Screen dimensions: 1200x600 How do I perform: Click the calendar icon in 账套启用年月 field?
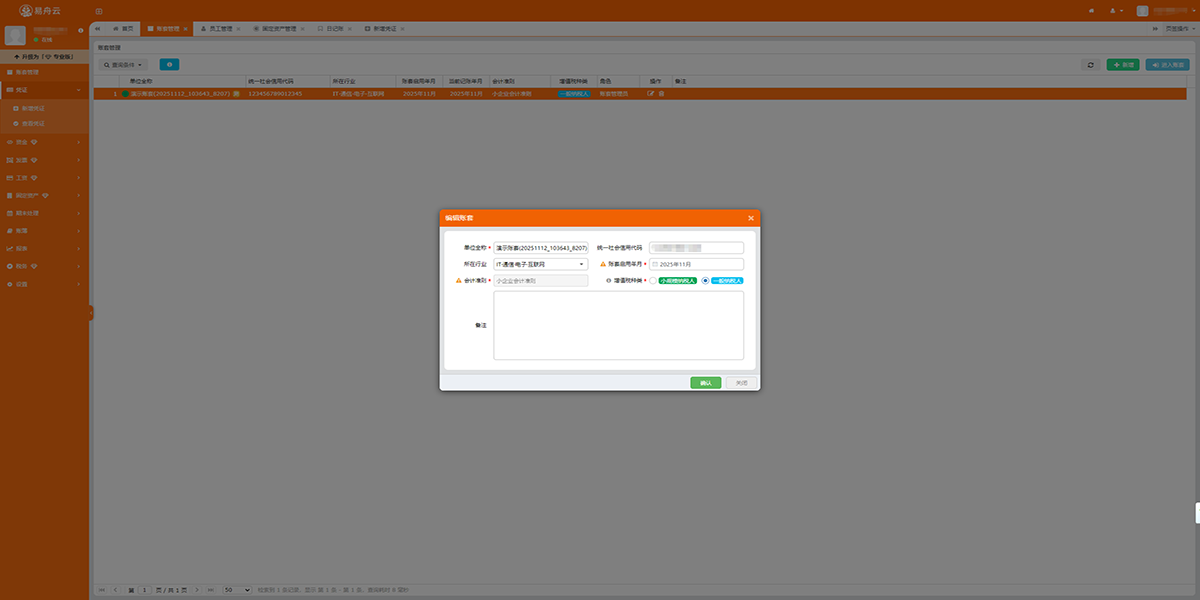pos(655,264)
